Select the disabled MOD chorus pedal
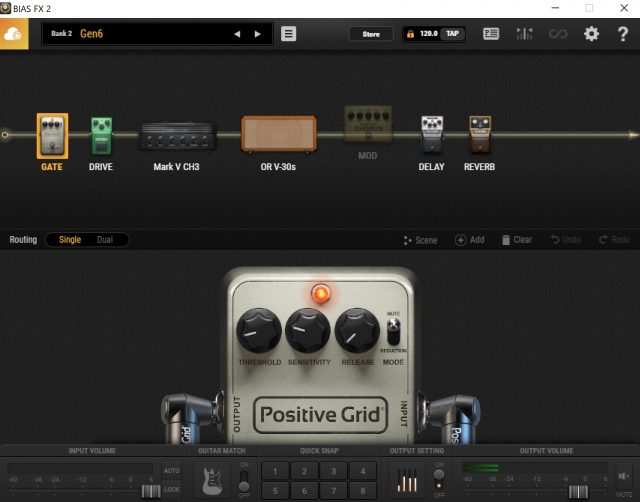640x502 pixels. [368, 124]
